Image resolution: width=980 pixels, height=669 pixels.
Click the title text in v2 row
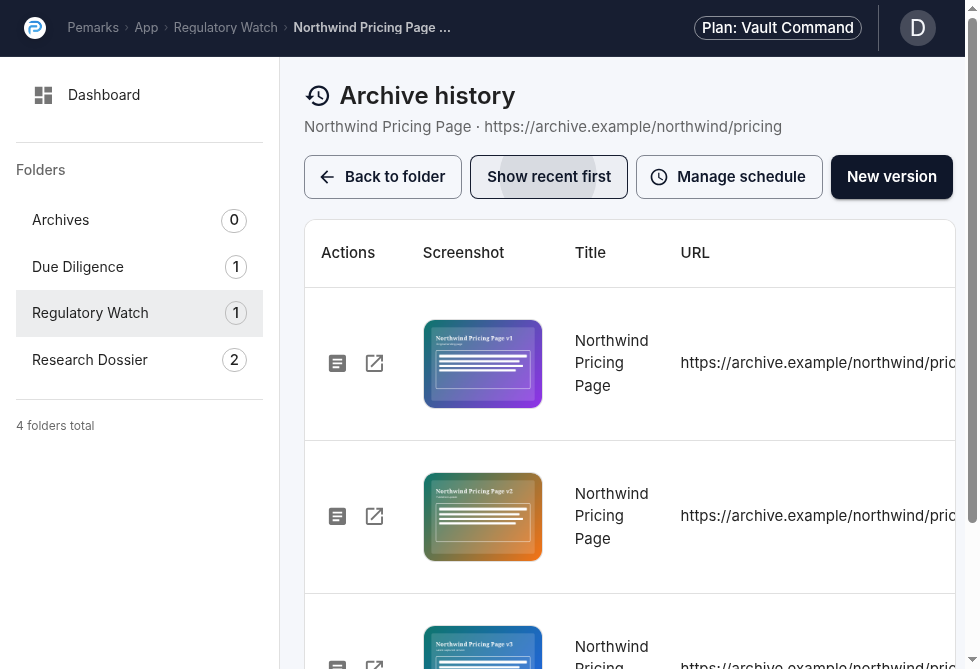[x=611, y=516]
